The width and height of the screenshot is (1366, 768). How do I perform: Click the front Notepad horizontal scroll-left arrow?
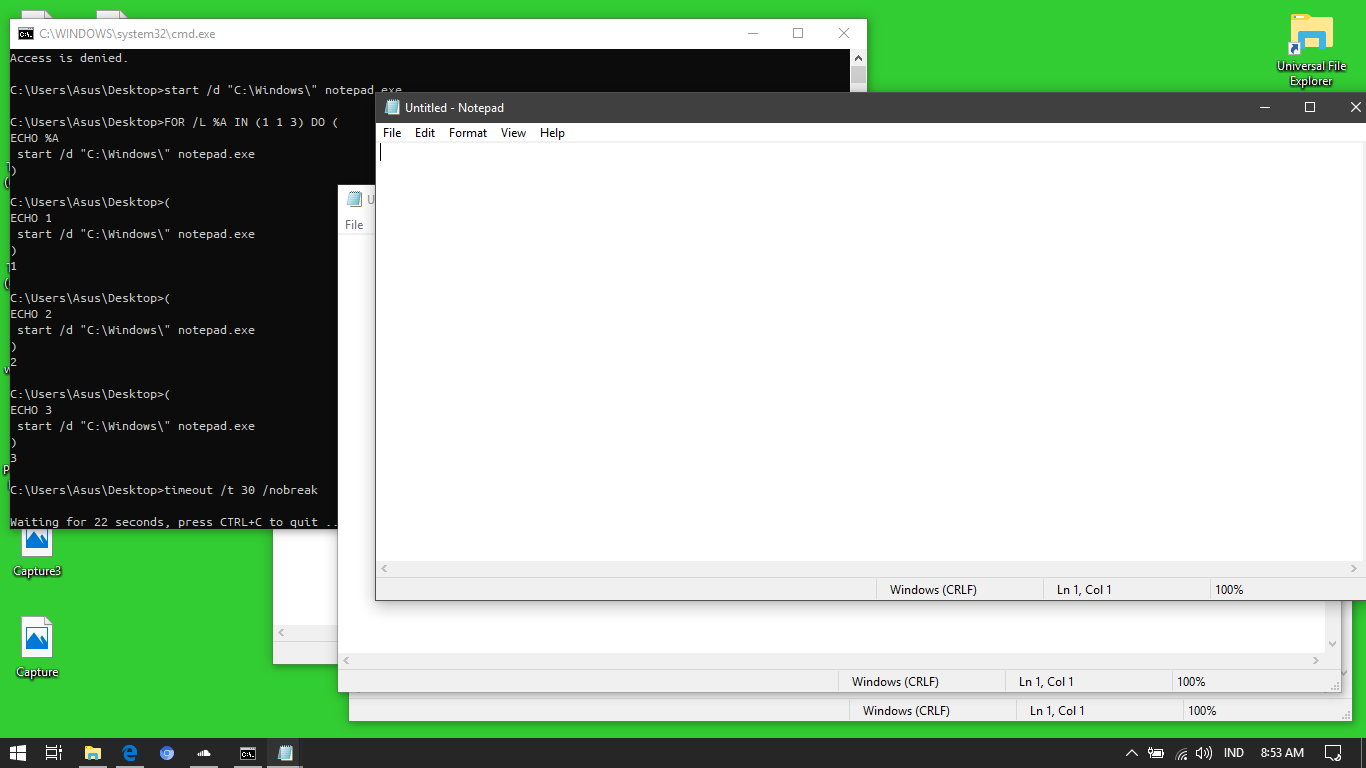[385, 568]
